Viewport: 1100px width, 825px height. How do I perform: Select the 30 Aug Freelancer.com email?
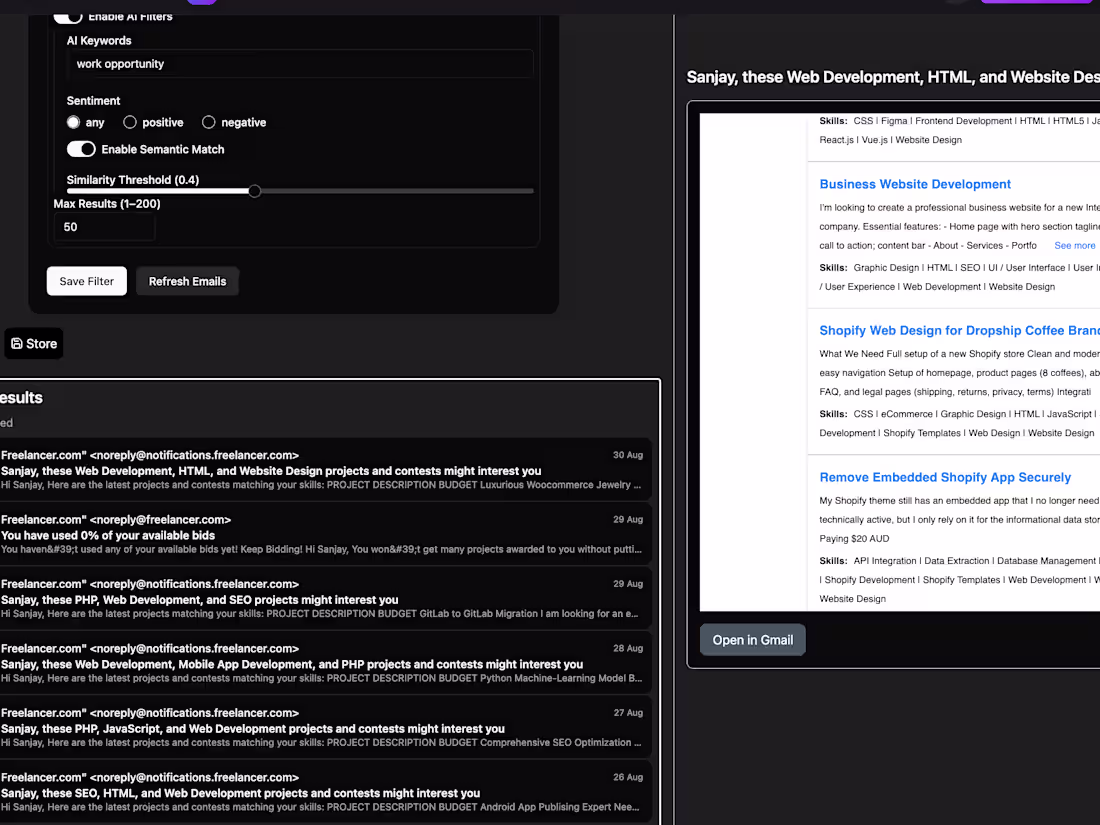point(330,470)
